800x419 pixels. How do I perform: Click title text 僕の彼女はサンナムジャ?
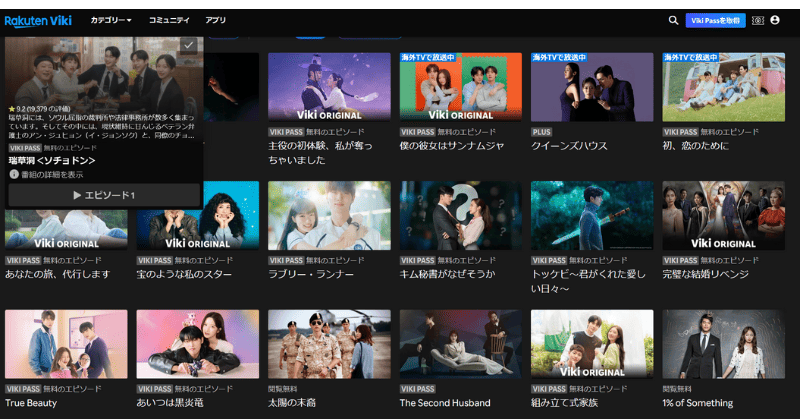[x=452, y=146]
